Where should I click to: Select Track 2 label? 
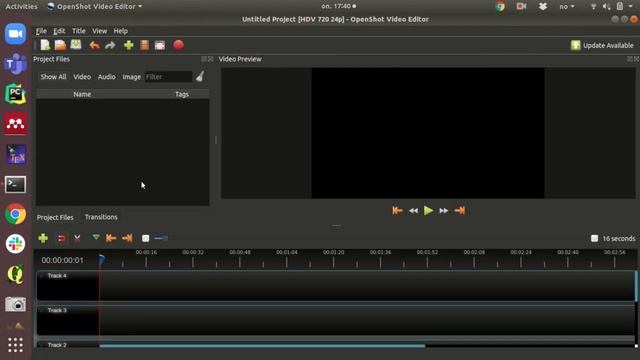pos(57,345)
